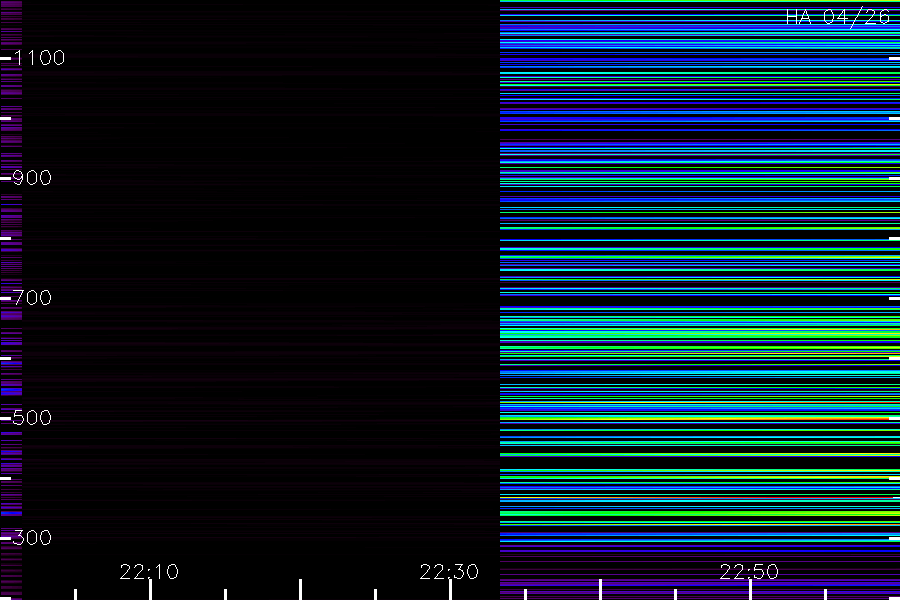
Task: Click the 700 frequency axis label
Action: point(32,297)
